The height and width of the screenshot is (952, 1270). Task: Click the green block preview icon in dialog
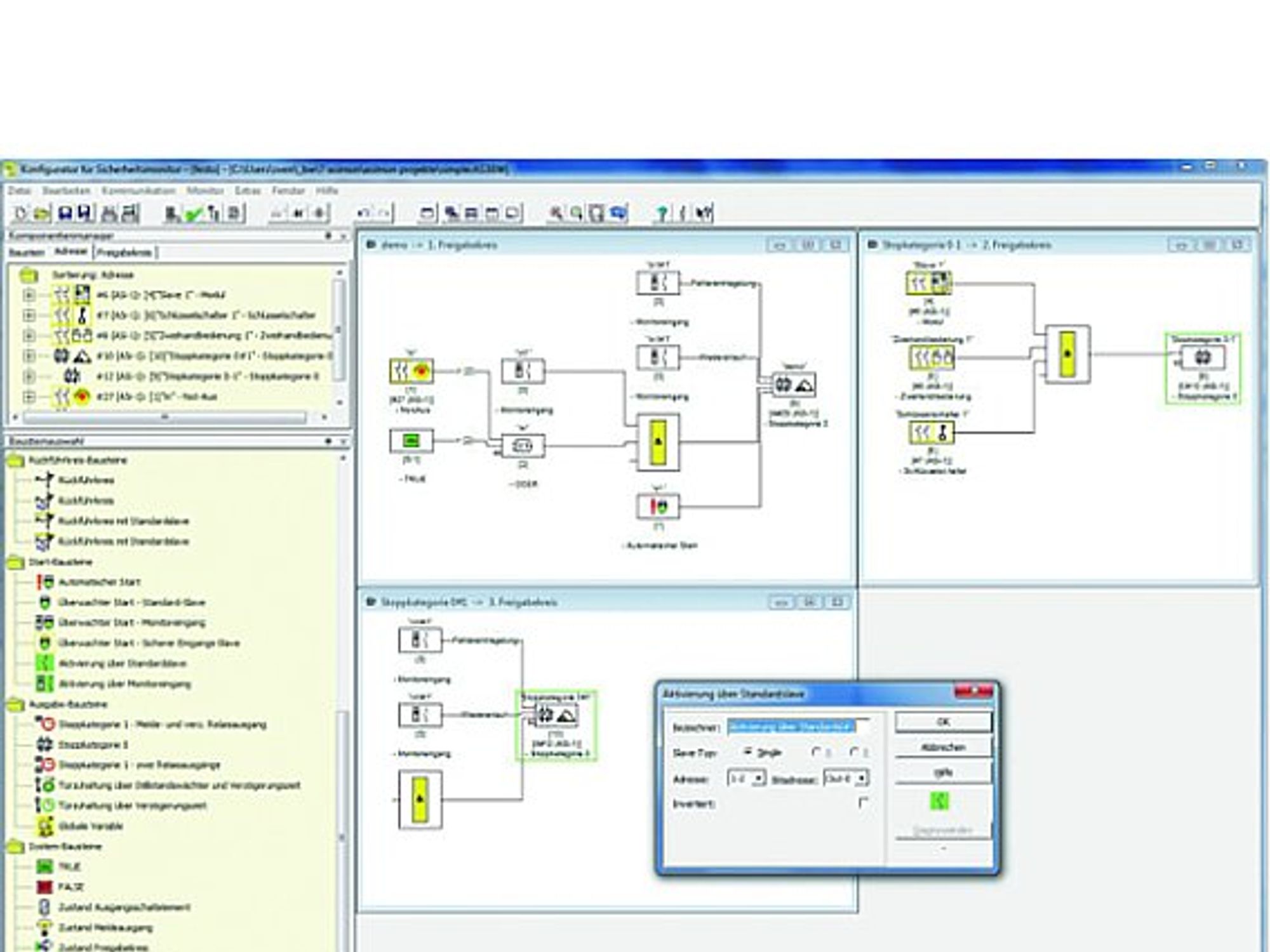940,801
